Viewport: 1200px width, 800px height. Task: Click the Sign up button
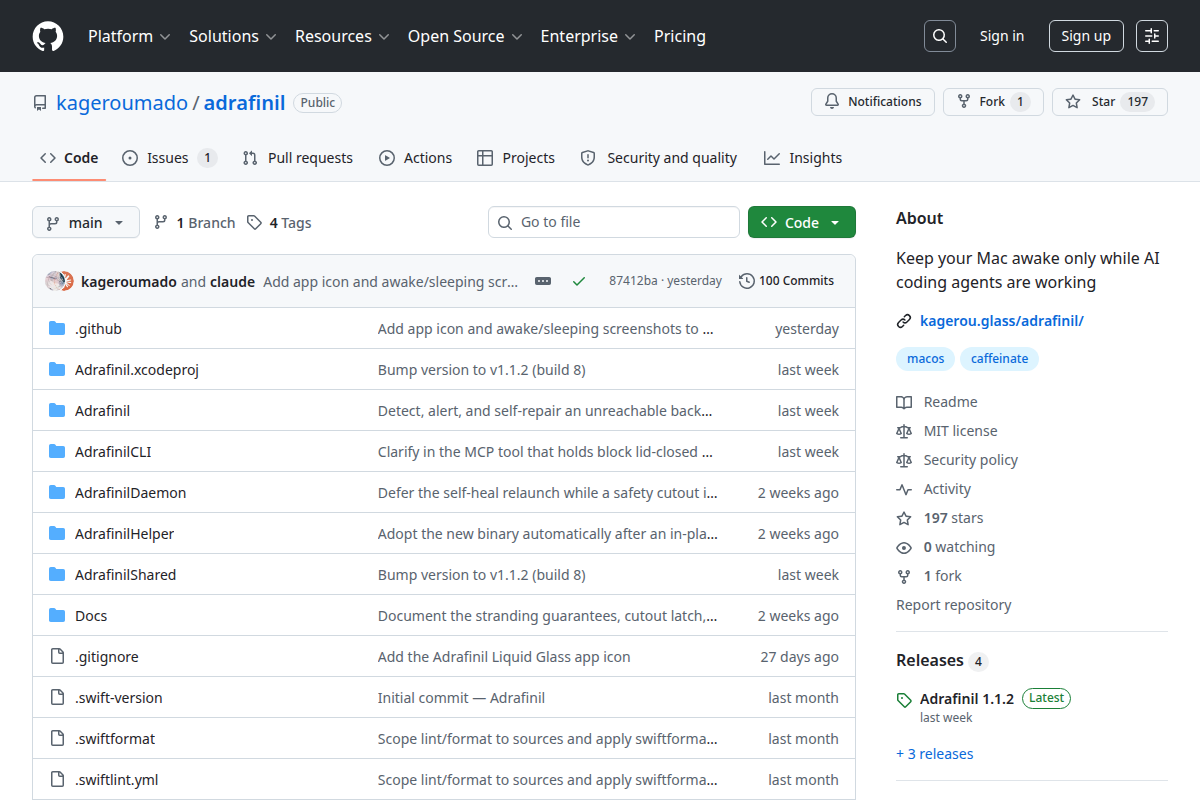click(x=1086, y=36)
